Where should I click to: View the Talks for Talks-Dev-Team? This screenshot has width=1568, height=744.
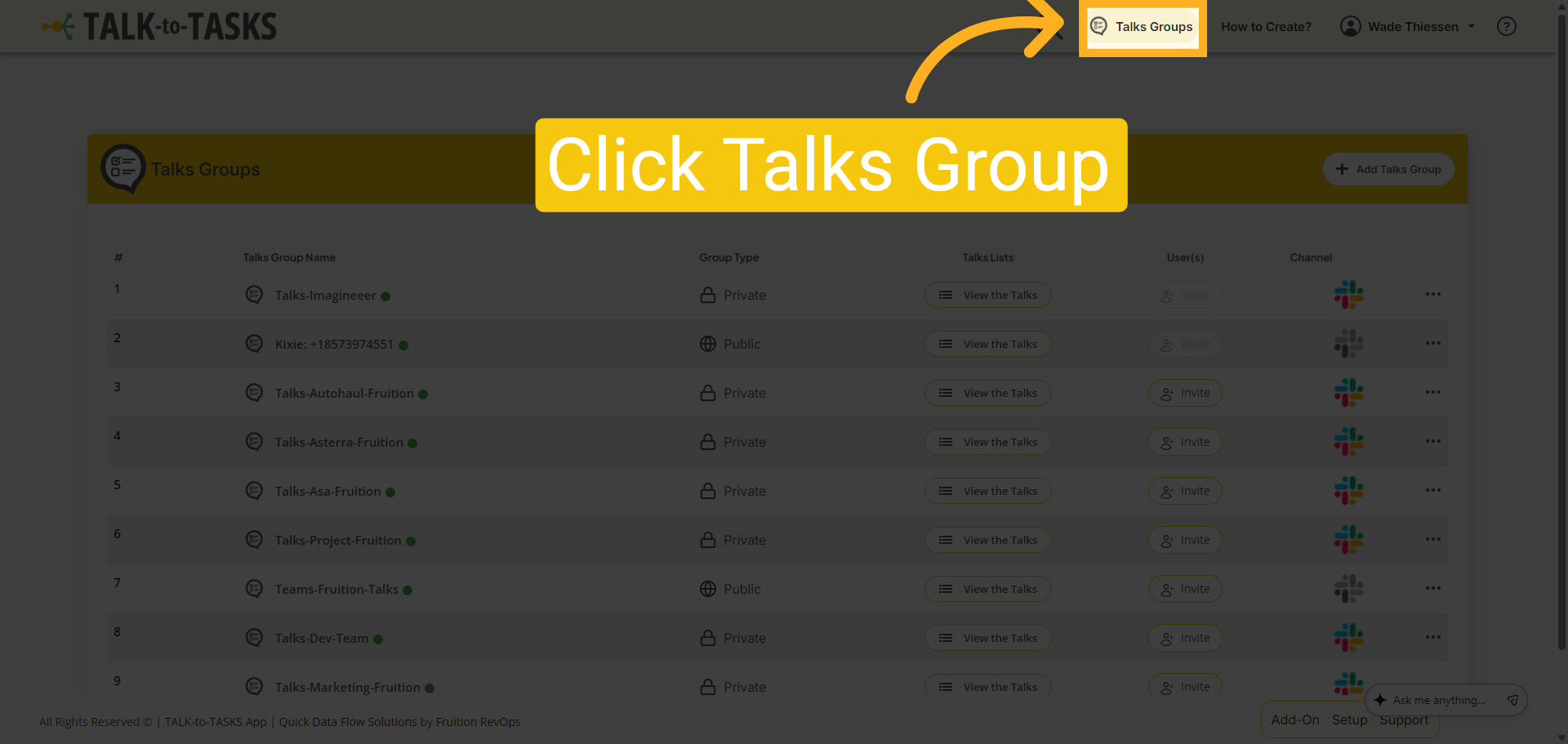tap(987, 638)
